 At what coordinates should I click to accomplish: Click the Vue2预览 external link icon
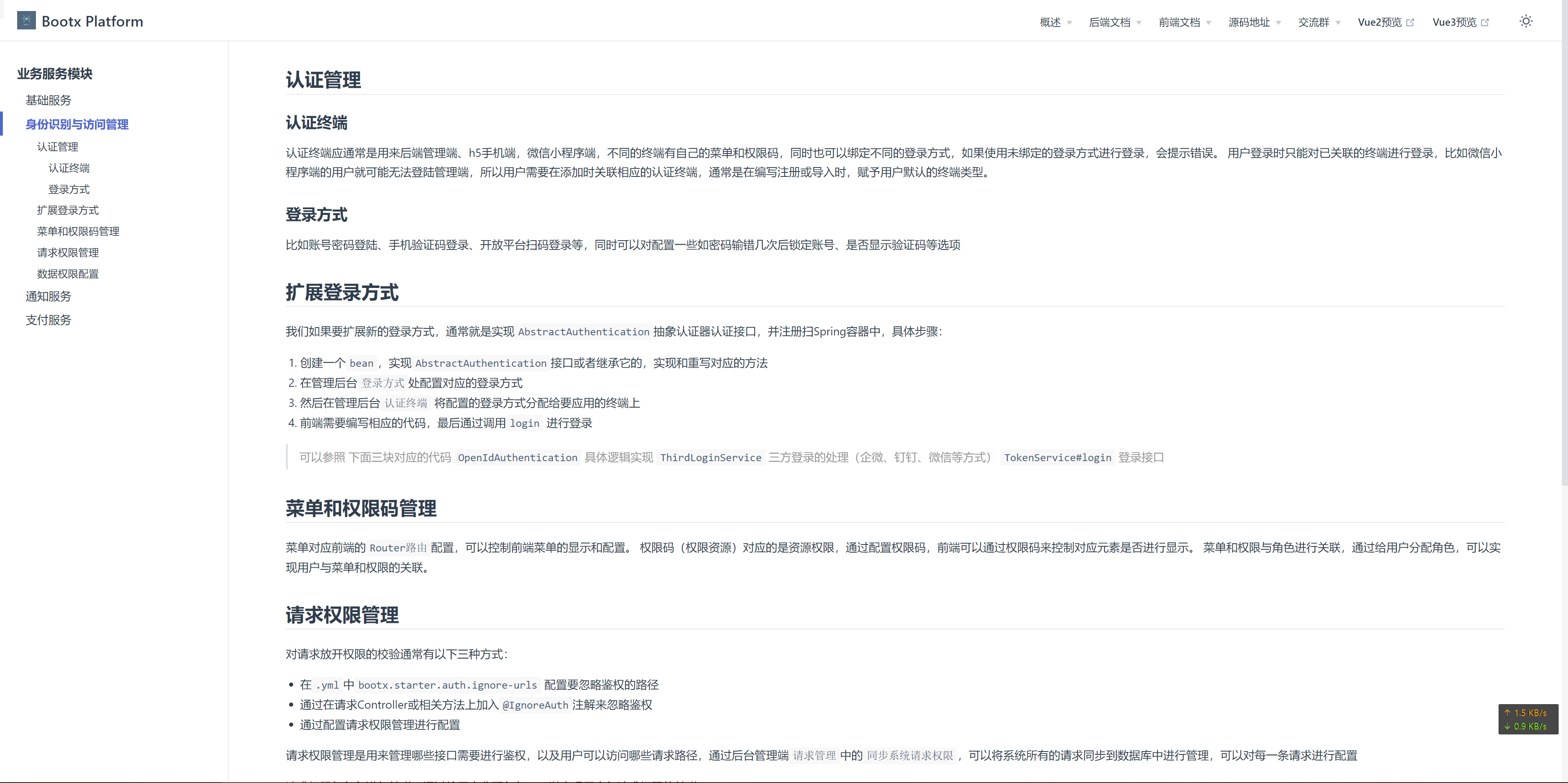point(1410,22)
